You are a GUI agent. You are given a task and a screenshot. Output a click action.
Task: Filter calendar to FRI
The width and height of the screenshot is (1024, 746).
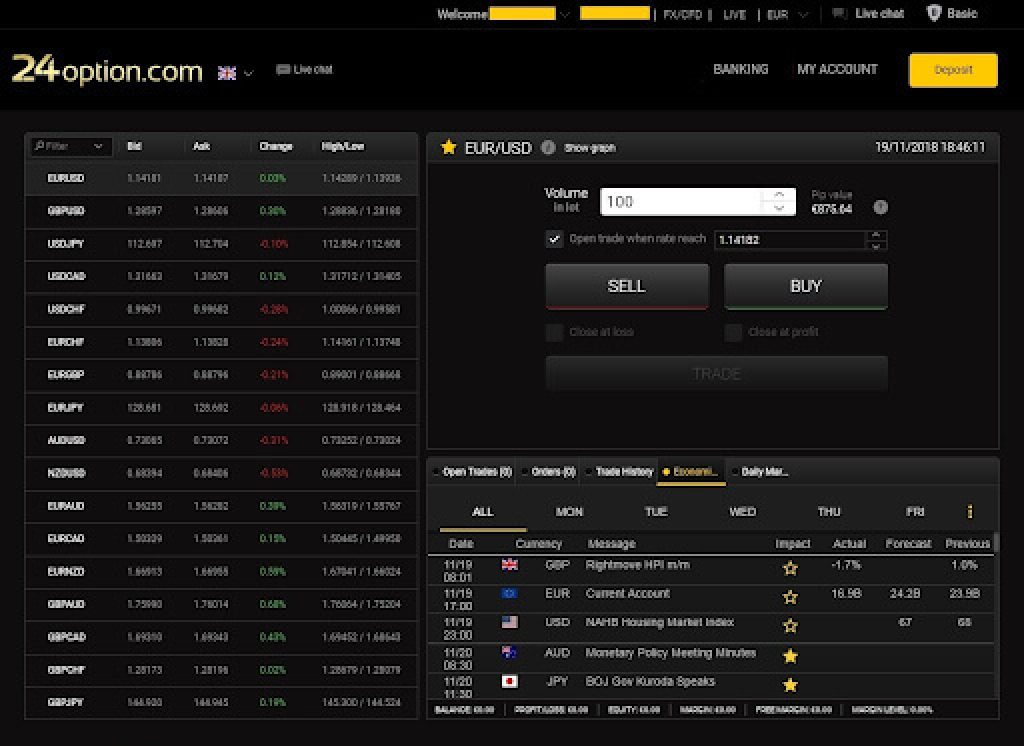click(x=915, y=511)
